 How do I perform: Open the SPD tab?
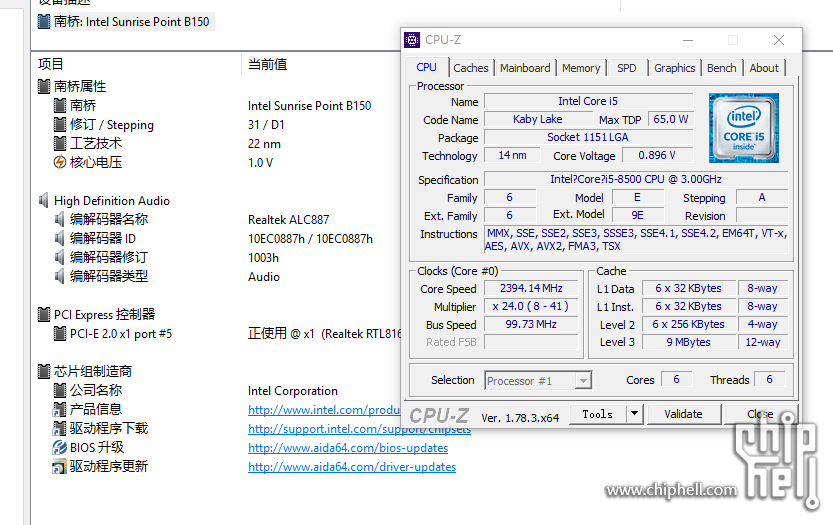click(626, 68)
